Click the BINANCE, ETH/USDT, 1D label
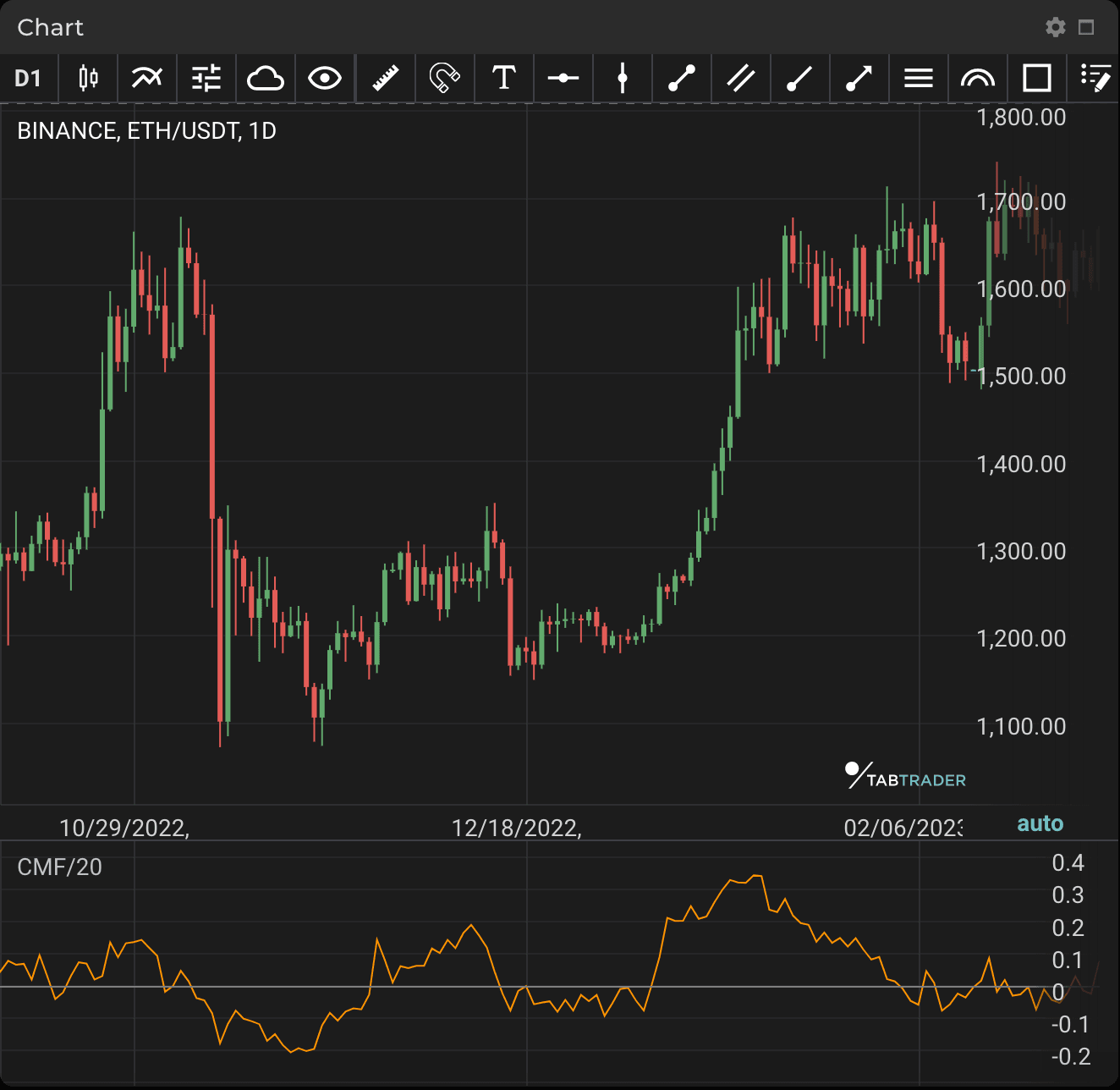This screenshot has height=1090, width=1120. point(146,131)
